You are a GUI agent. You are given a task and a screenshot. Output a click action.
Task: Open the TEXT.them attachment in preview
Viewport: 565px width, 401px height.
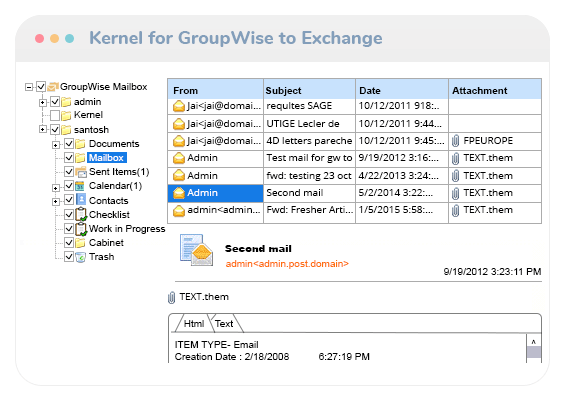point(204,297)
